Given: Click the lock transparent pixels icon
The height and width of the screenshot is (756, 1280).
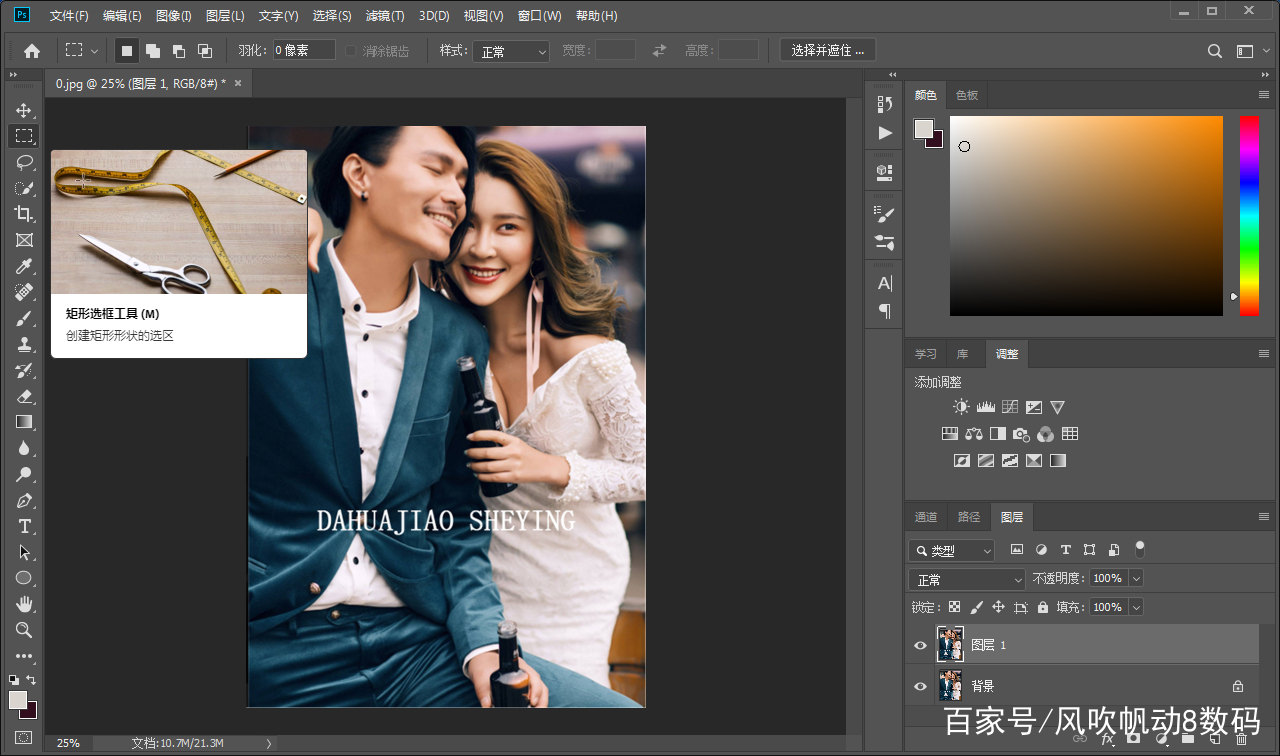Looking at the screenshot, I should point(954,607).
